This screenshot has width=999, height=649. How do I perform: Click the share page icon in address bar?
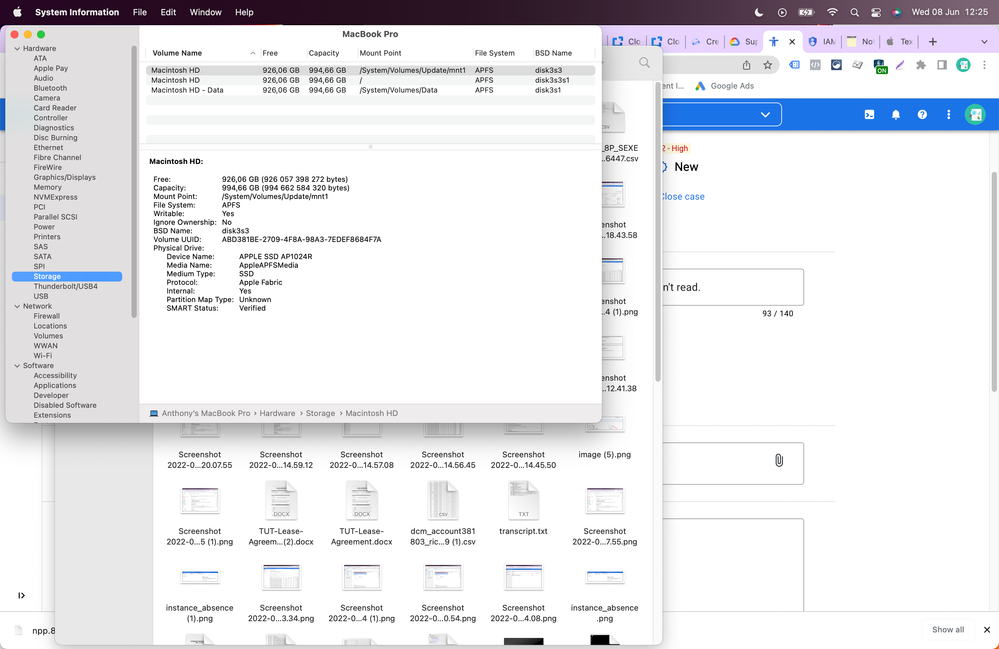click(x=746, y=65)
